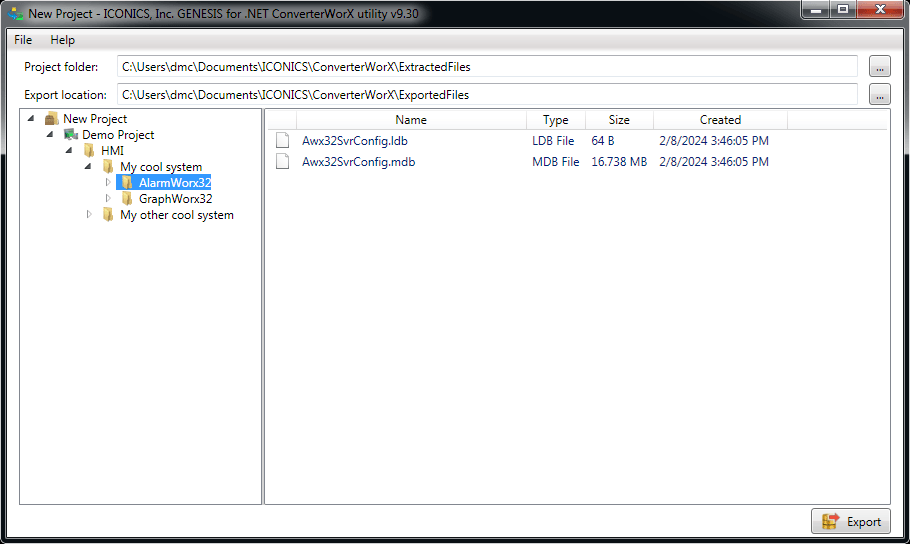This screenshot has height=544, width=910.
Task: Select the AlarmWorx32 tree item
Action: [x=175, y=183]
